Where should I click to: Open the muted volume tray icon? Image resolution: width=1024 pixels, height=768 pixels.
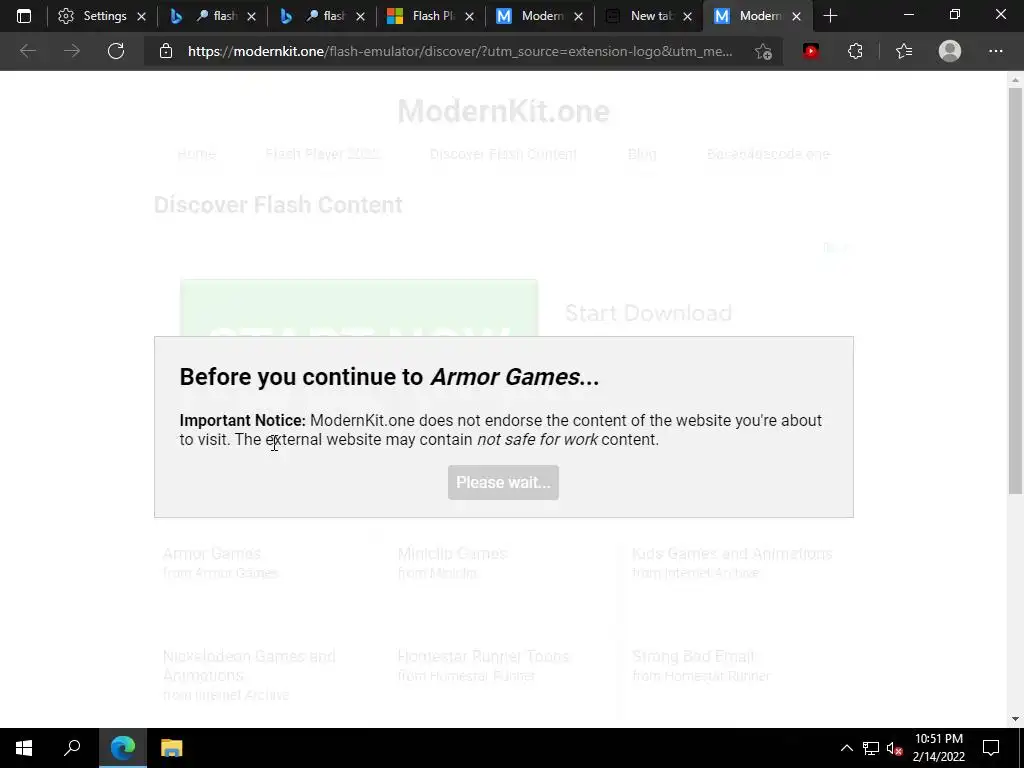pyautogui.click(x=895, y=748)
